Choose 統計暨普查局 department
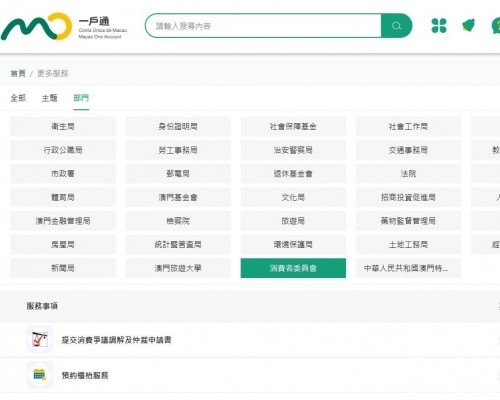Image resolution: width=500 pixels, height=400 pixels. point(178,244)
